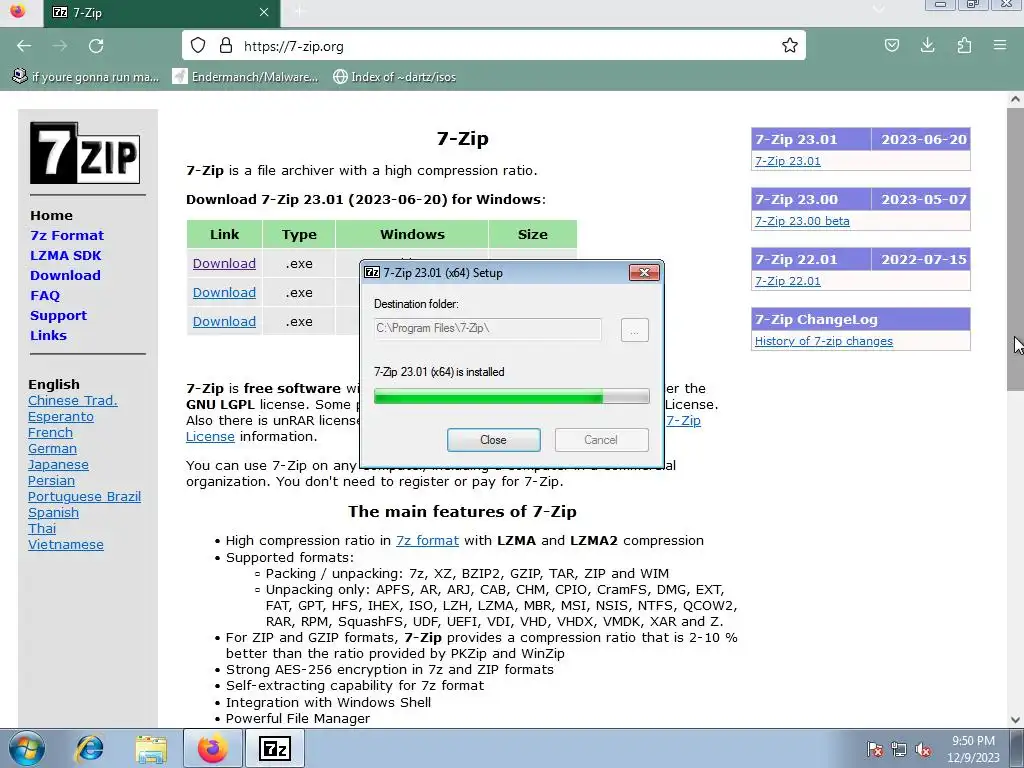This screenshot has width=1024, height=768.
Task: Open the Firefox hamburger menu
Action: pos(999,46)
